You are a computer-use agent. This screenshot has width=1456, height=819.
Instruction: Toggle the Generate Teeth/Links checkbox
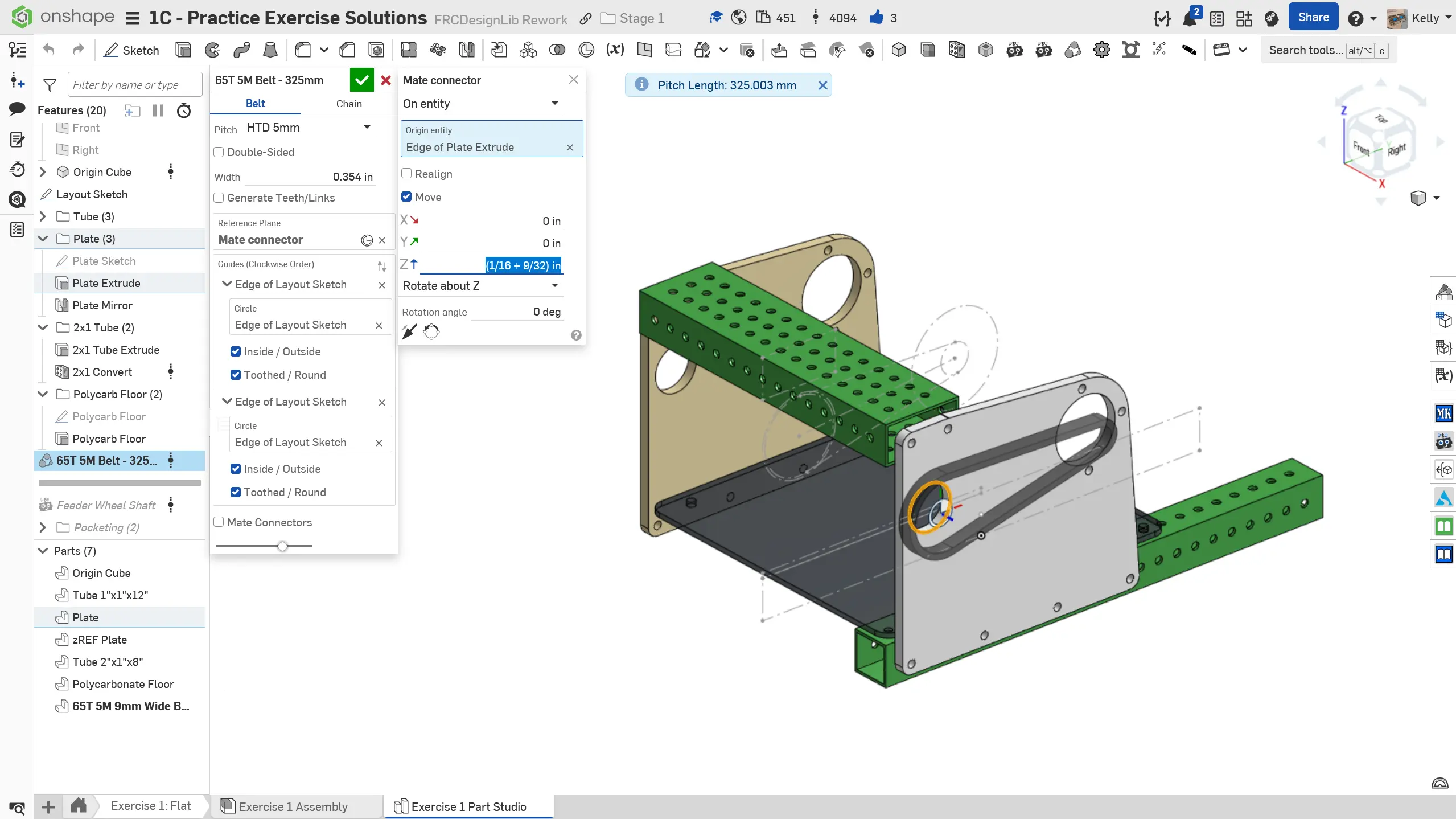219,198
